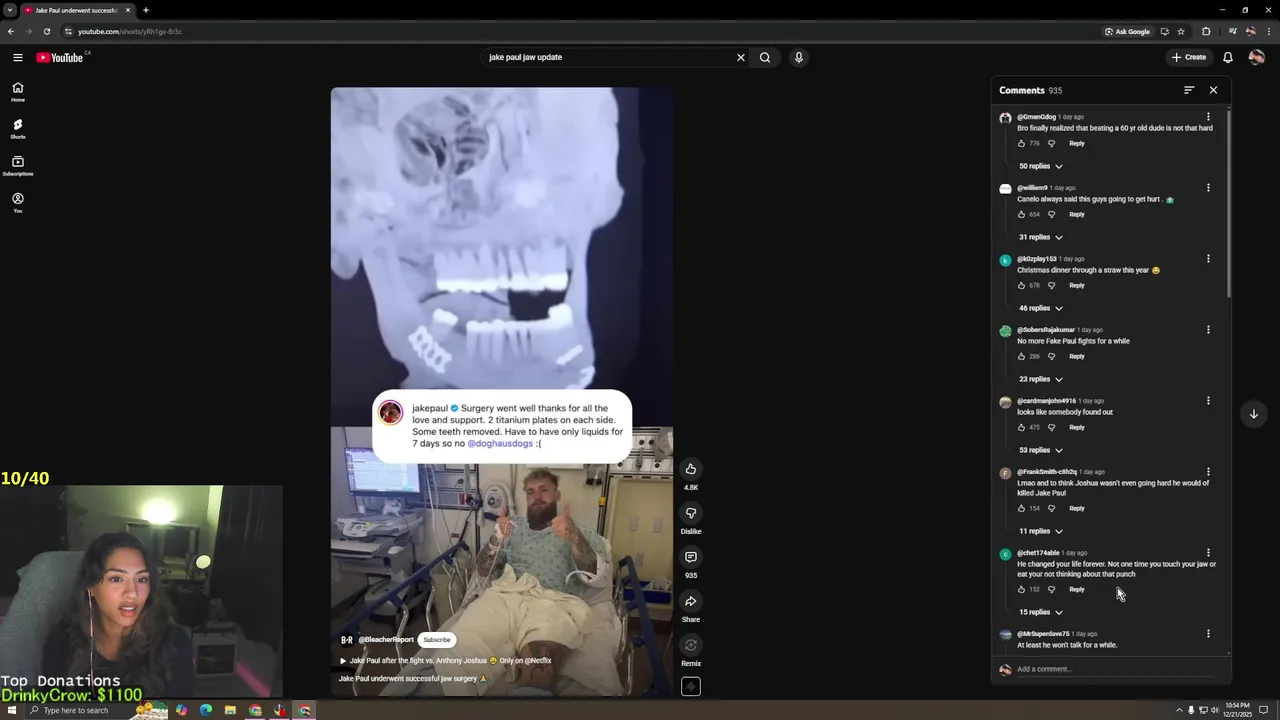Dislike @williem9's Canelo comment
Viewport: 1280px width, 720px height.
(x=1051, y=214)
